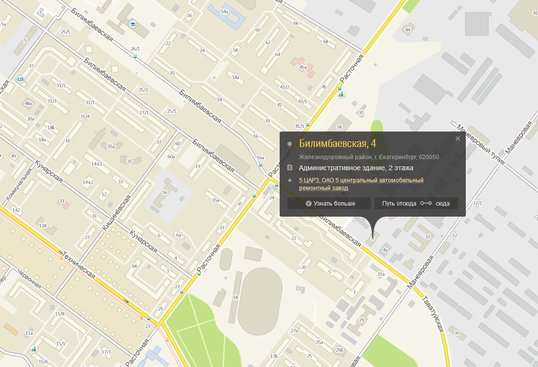Viewport: 538px width, 367px height.
Task: Click blue stop icon on upper Расточная street
Action: pos(341,92)
